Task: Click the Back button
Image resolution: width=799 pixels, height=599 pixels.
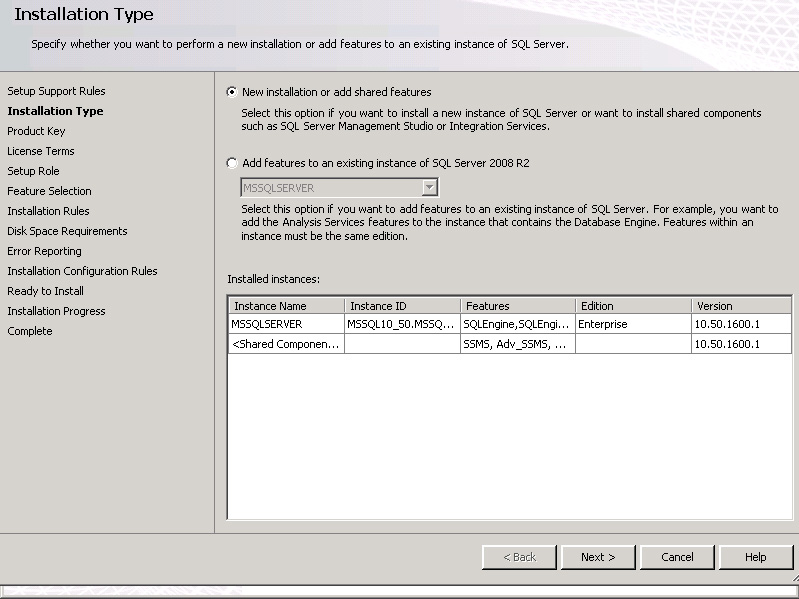Action: click(519, 557)
